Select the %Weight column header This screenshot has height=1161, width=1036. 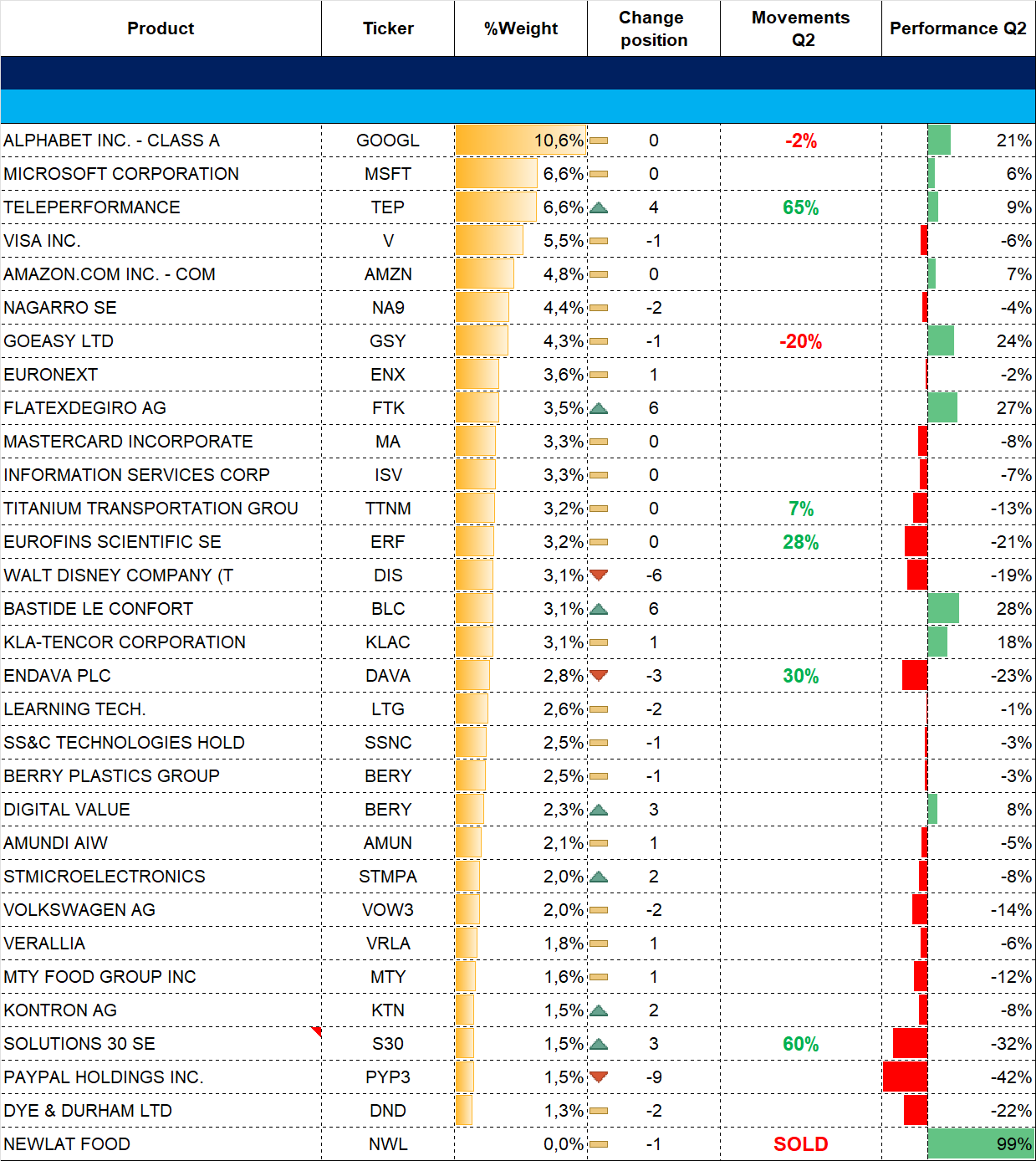[x=521, y=28]
